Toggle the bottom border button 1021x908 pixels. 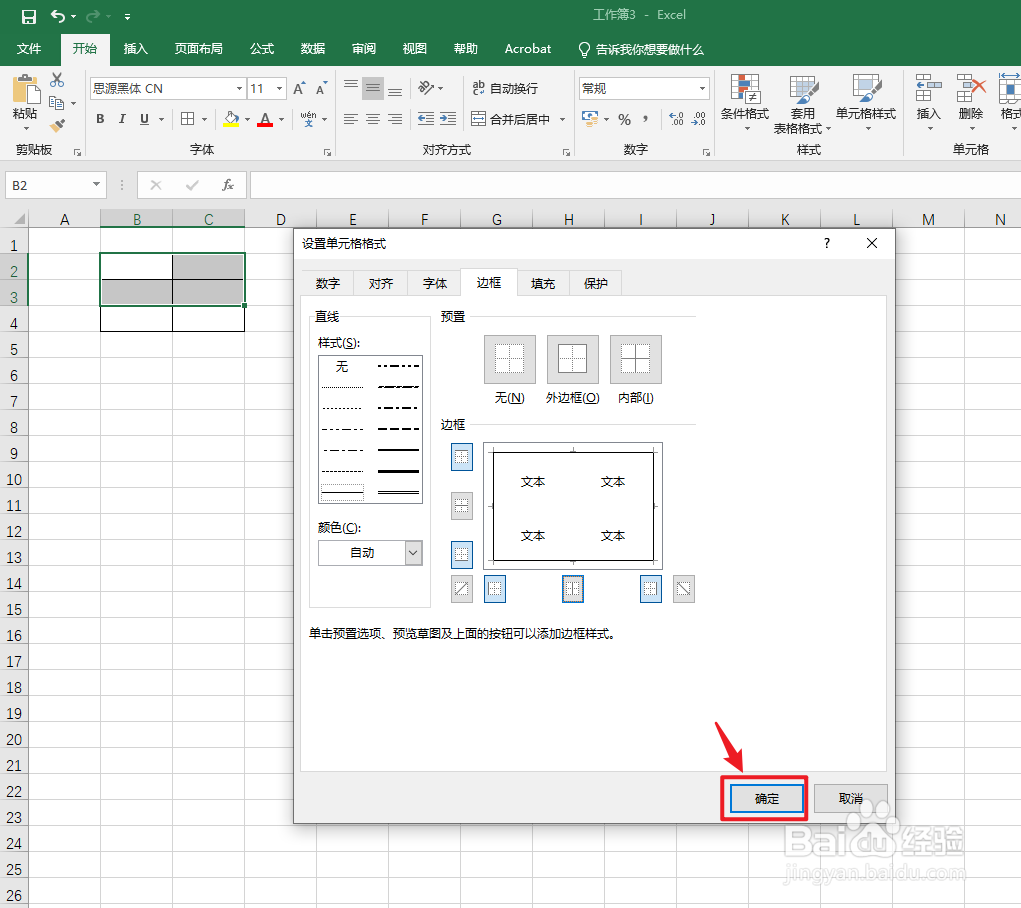tap(462, 555)
